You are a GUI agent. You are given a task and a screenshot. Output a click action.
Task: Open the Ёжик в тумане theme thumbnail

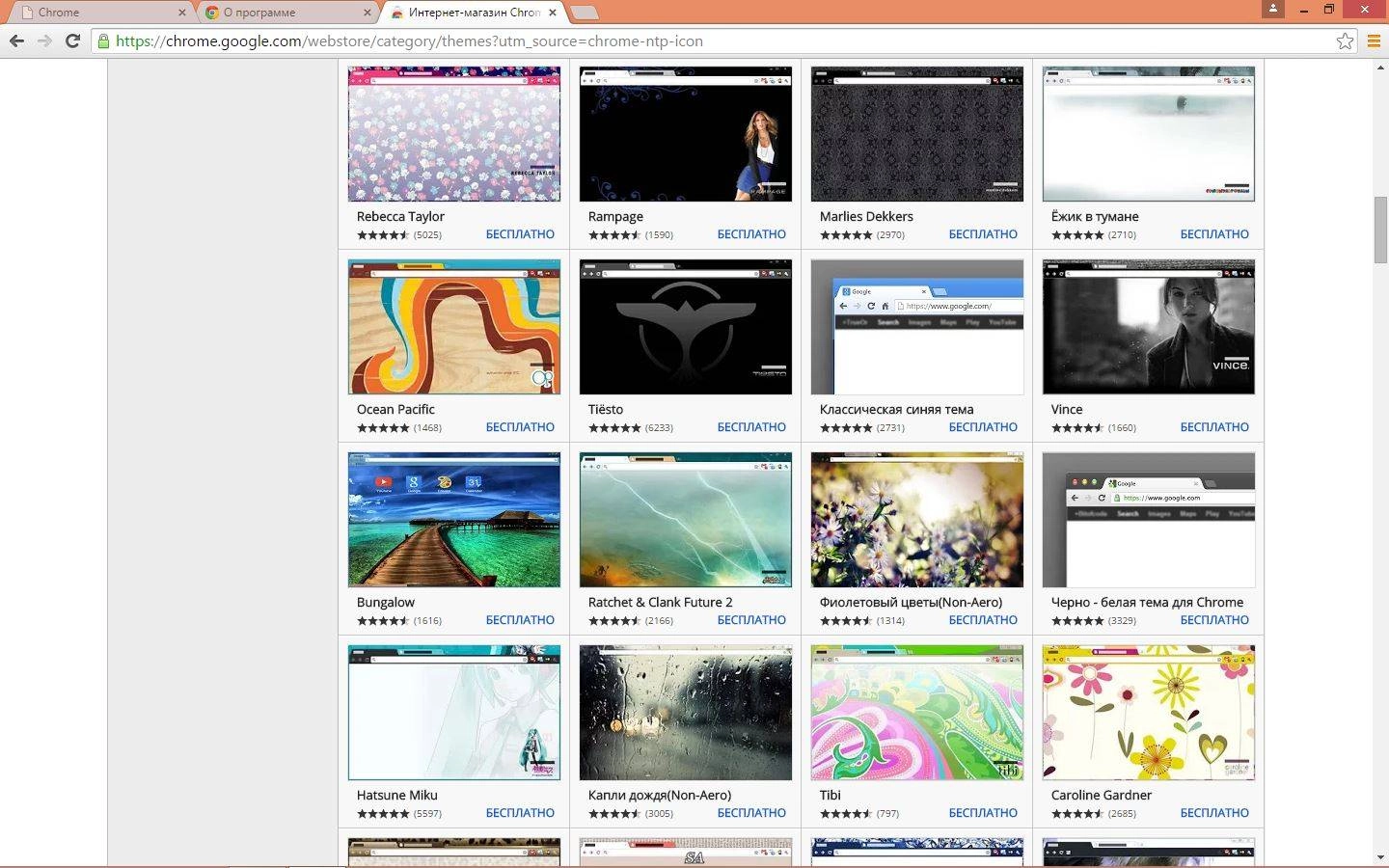pos(1149,134)
